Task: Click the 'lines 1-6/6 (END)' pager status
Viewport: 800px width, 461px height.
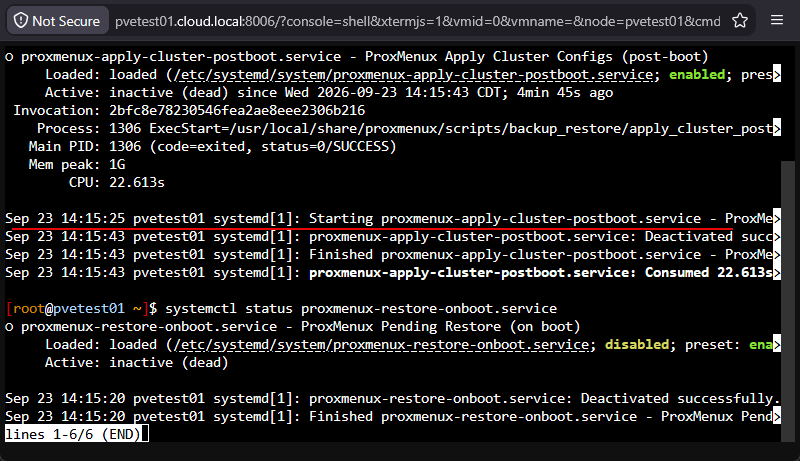Action: point(72,434)
